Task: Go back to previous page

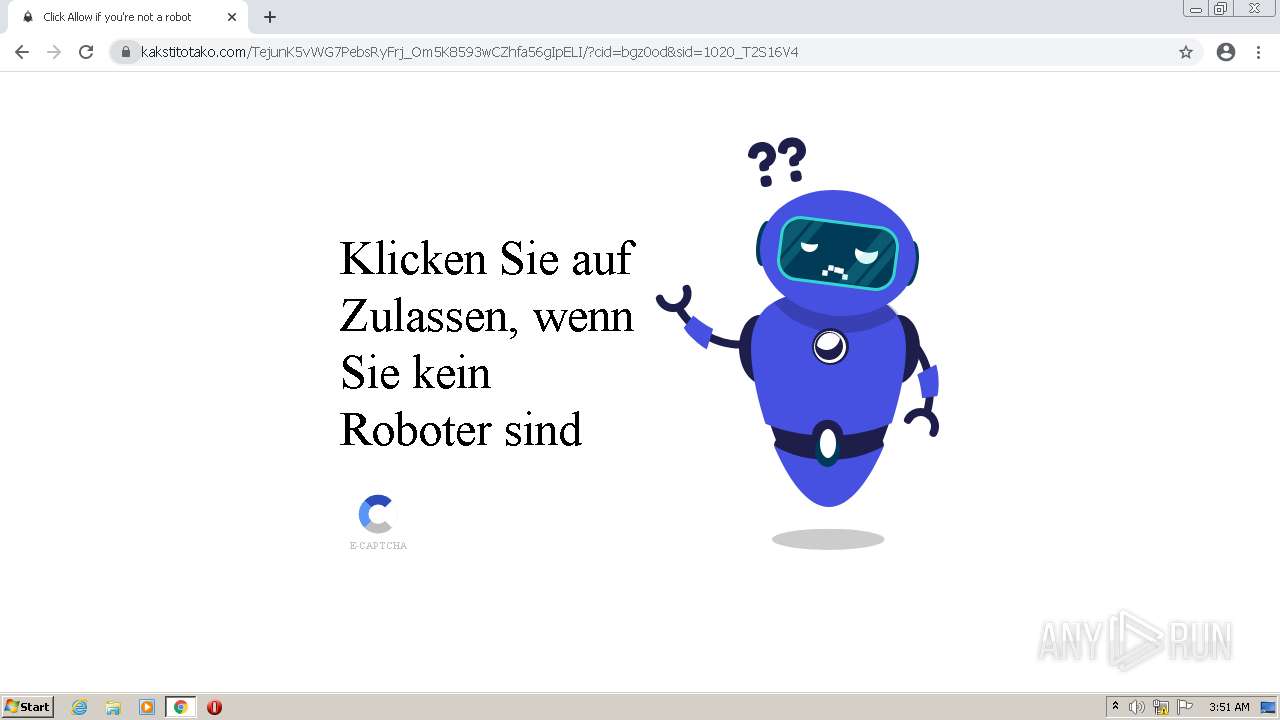Action: 22,52
